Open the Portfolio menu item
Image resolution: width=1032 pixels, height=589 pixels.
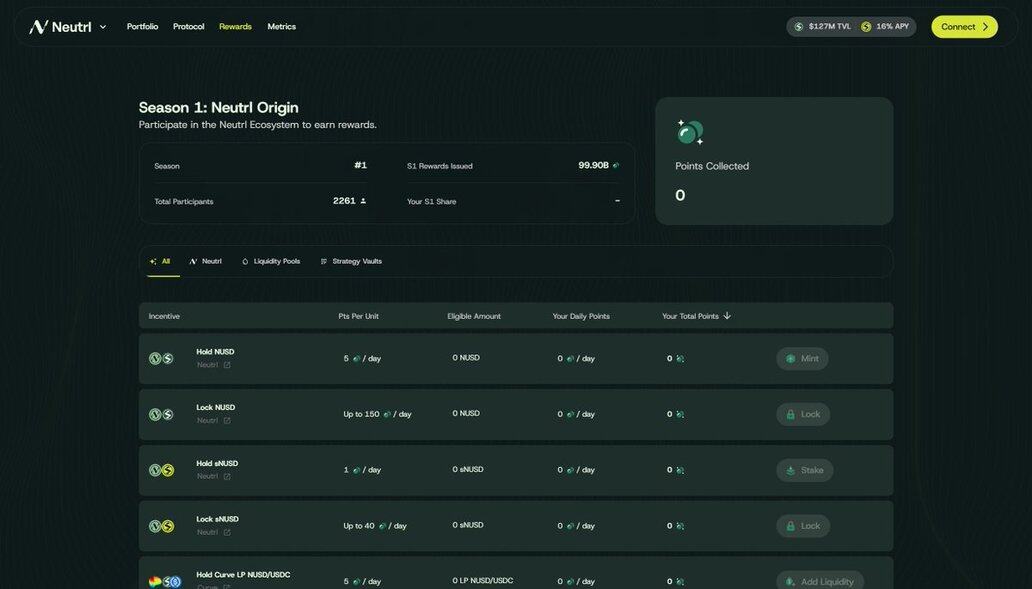[x=142, y=27]
